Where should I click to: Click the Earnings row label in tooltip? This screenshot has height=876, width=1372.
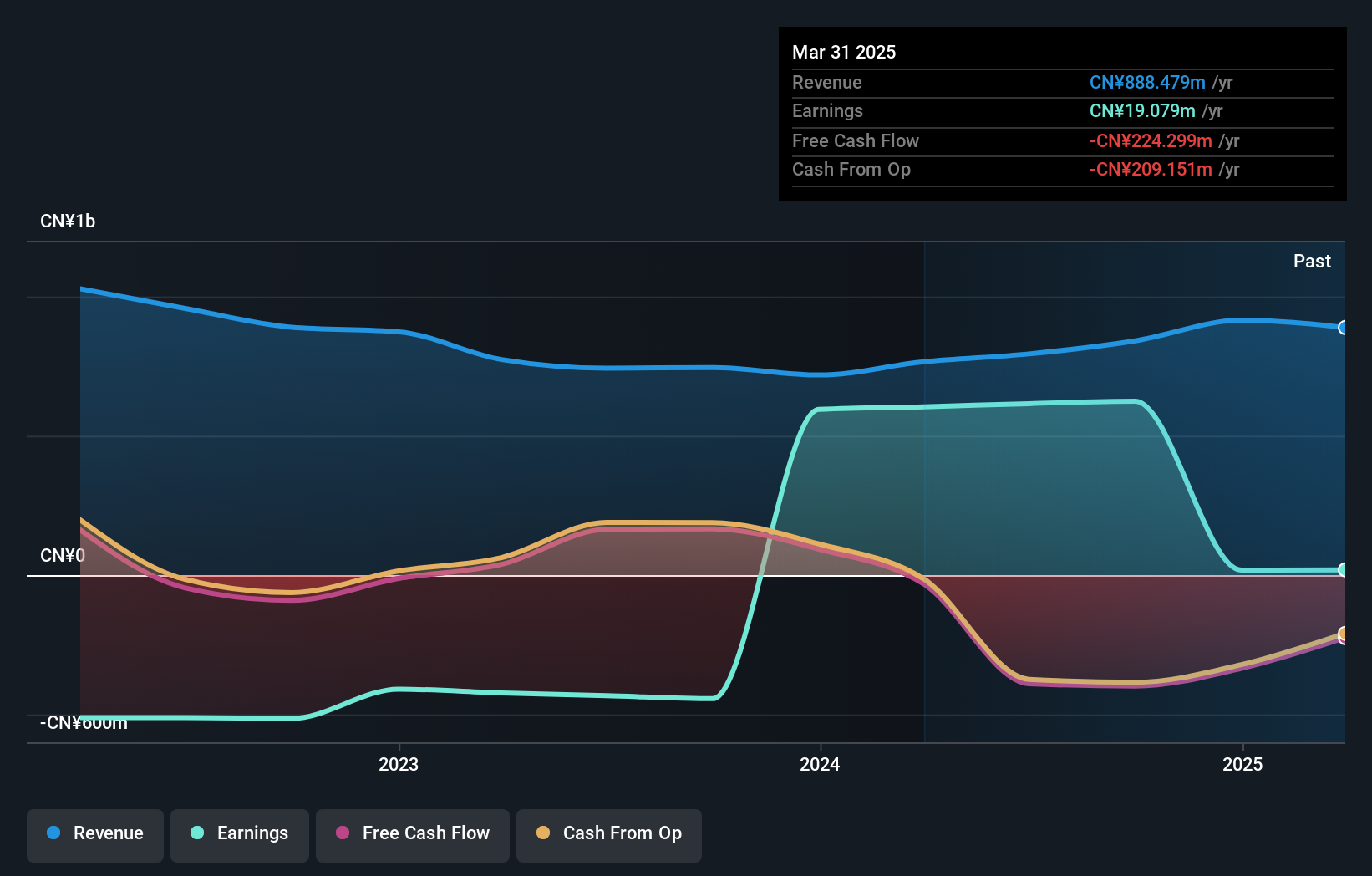827,110
